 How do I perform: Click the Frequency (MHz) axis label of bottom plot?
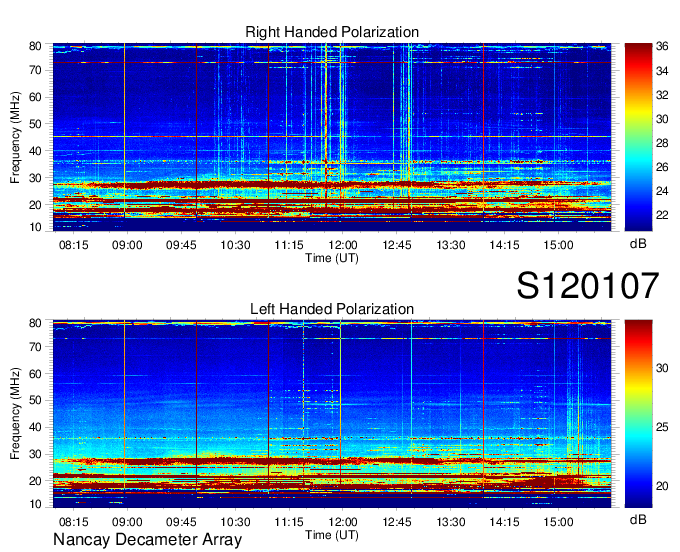[x=15, y=414]
